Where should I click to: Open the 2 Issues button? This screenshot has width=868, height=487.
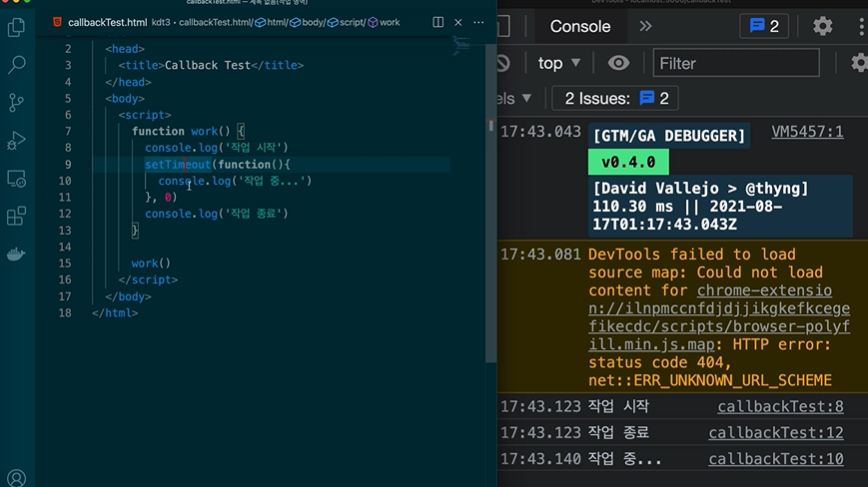click(x=615, y=99)
